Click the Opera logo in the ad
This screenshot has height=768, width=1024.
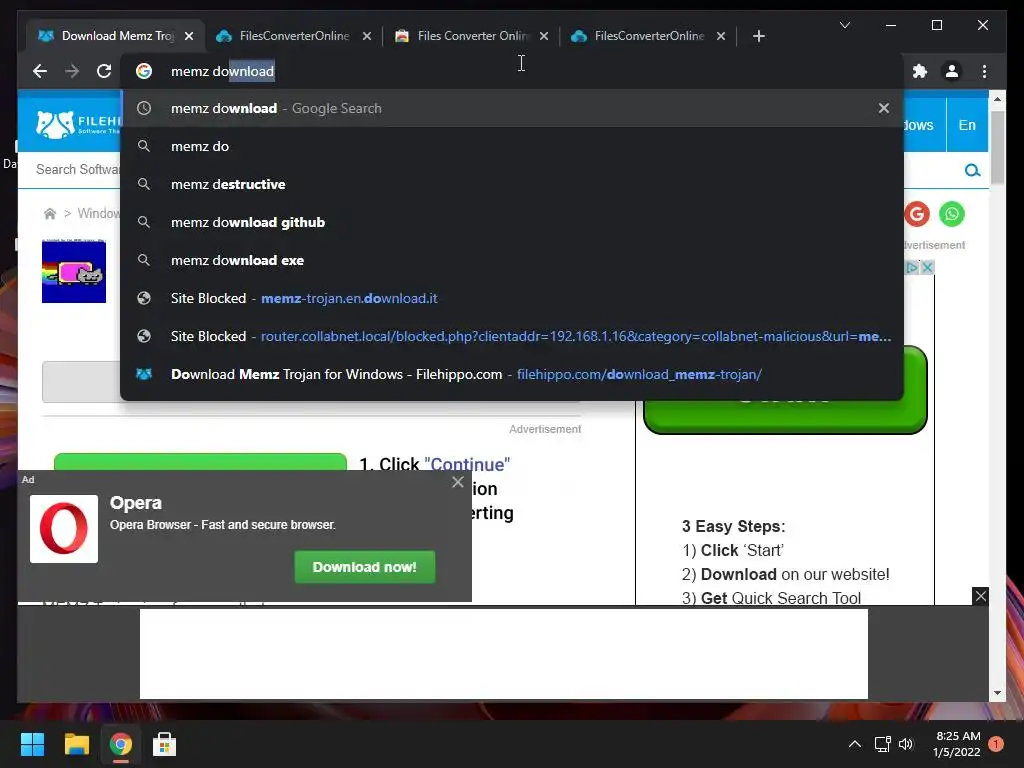pos(64,528)
